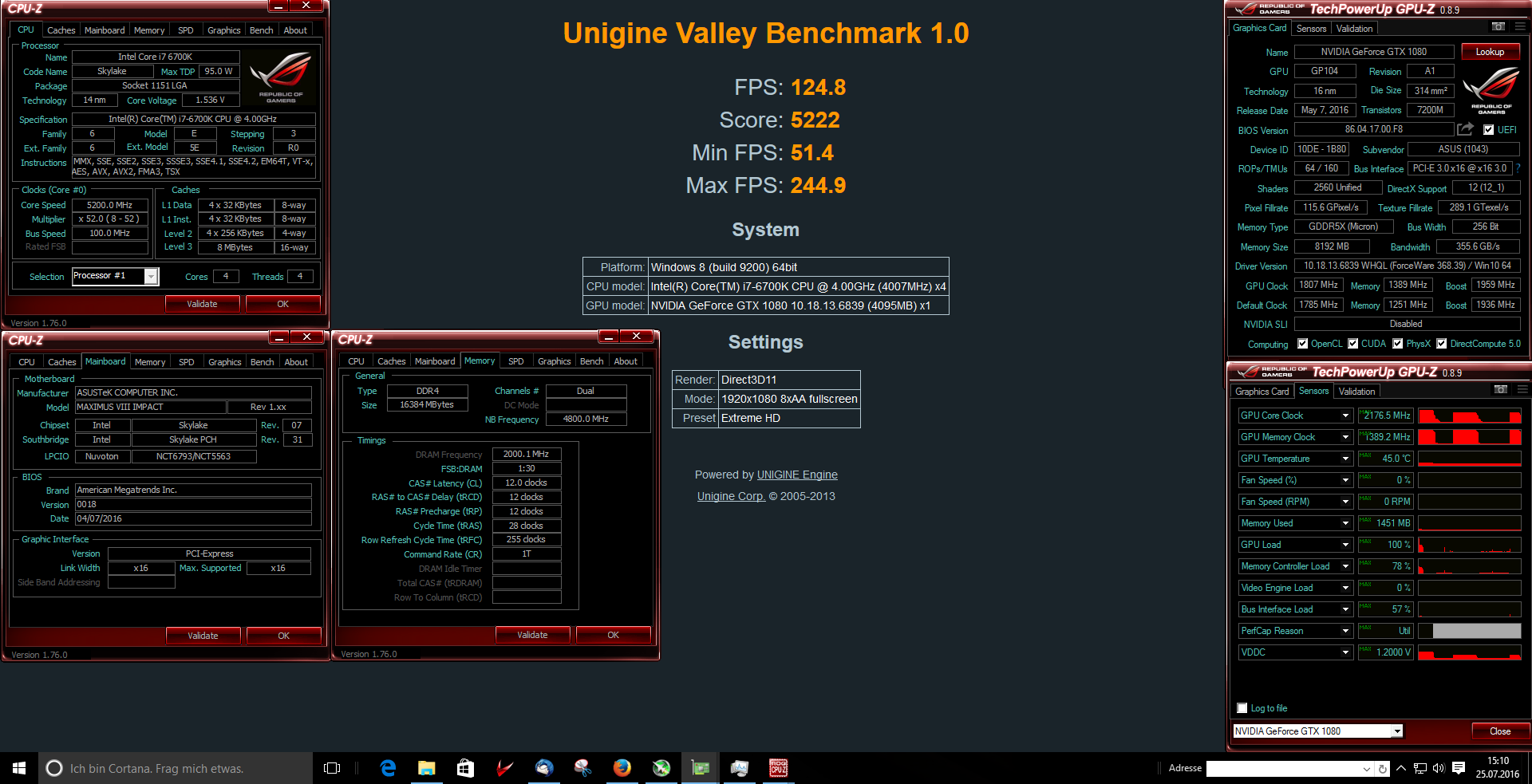Click the Cortana search box
The width and height of the screenshot is (1532, 784).
[x=176, y=768]
